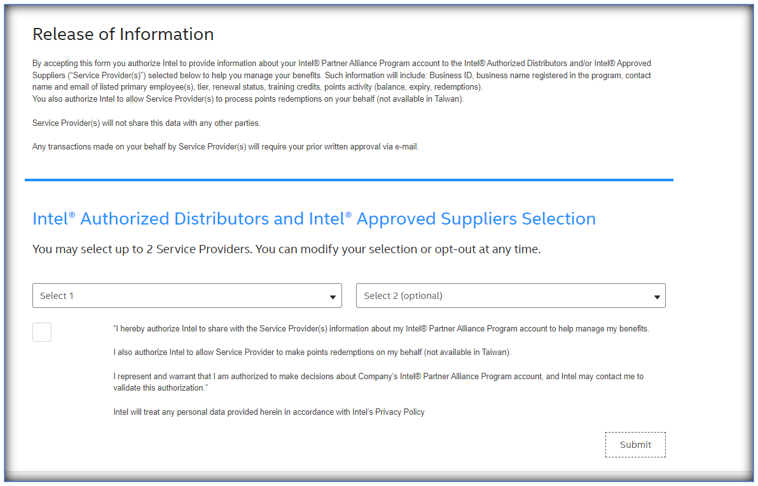Click the Authorized Distributors and Approved Suppliers heading
Viewport: 758px width, 486px height.
314,219
